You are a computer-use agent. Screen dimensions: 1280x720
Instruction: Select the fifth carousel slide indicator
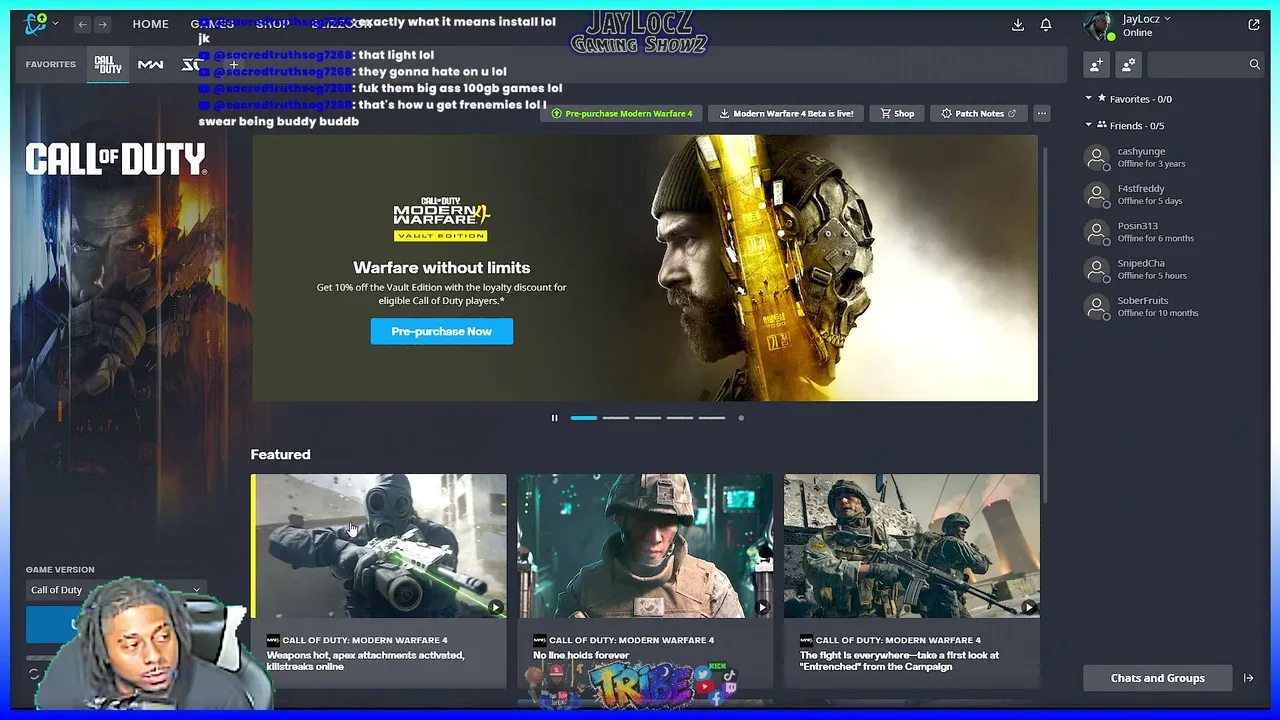[712, 418]
